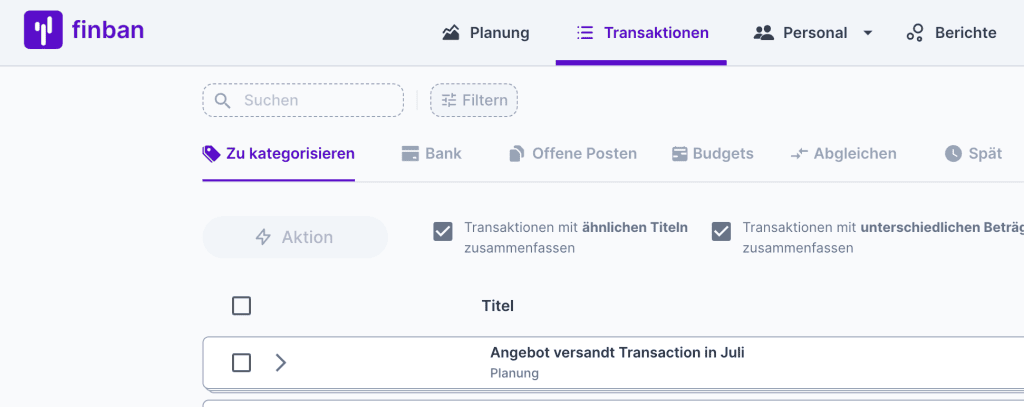Click the Spät clock icon
The image size is (1024, 407).
coord(953,154)
